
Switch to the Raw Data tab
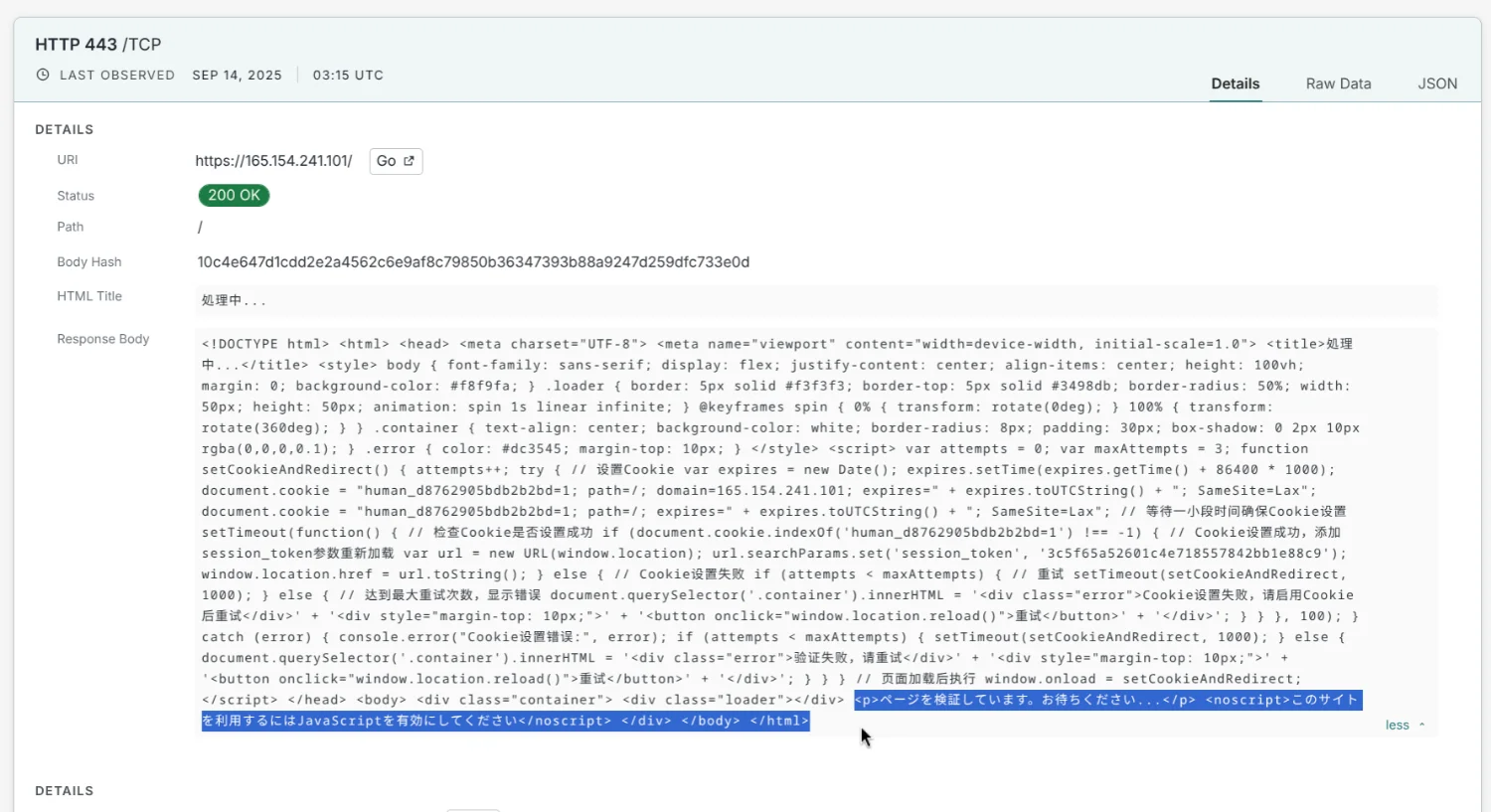click(x=1338, y=83)
